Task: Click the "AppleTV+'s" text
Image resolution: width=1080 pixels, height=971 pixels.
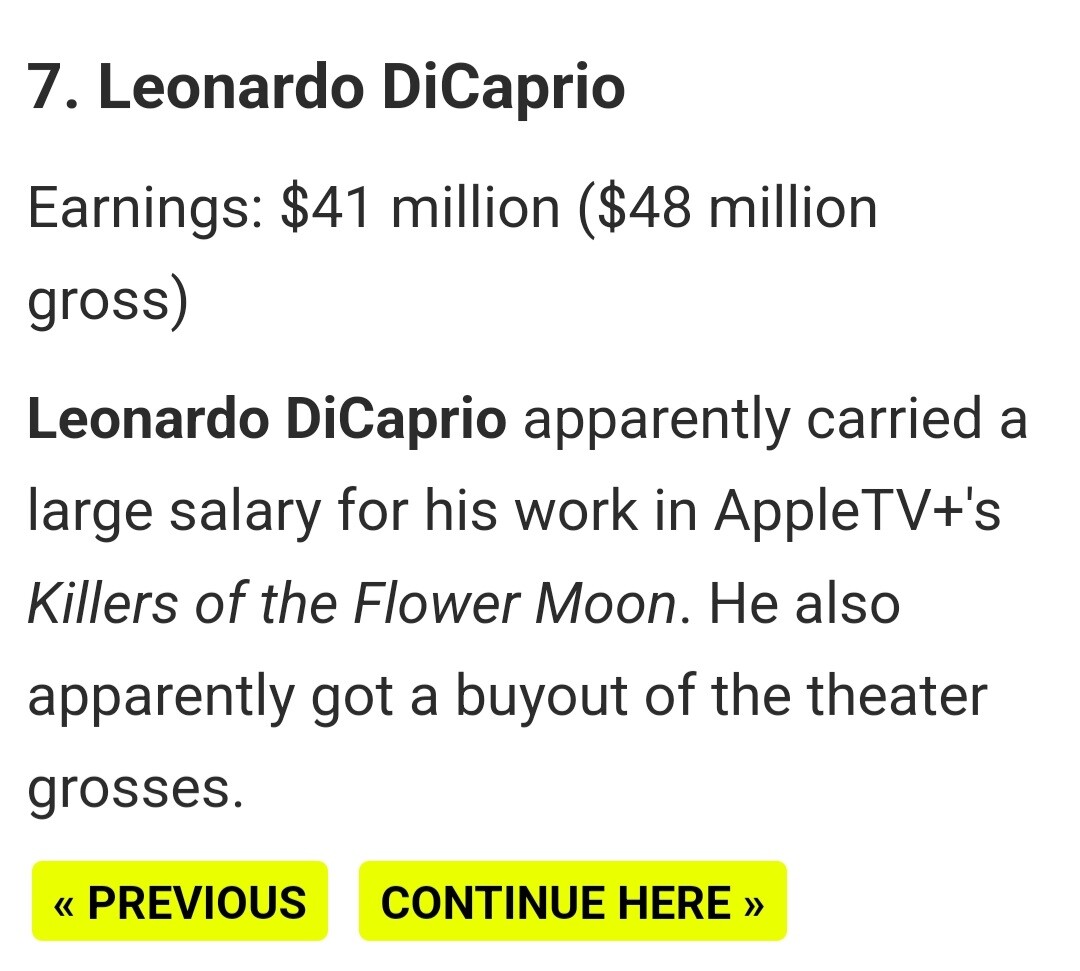Action: pos(857,512)
